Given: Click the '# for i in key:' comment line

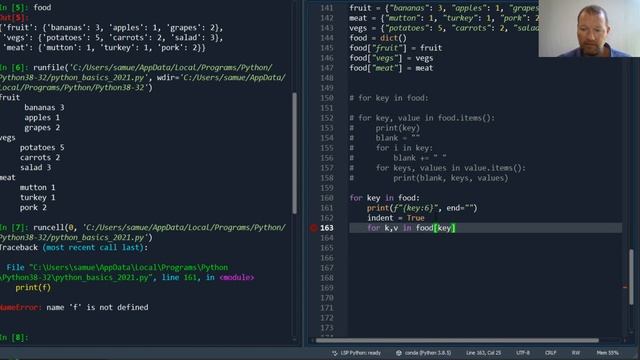Looking at the screenshot, I should [x=391, y=148].
